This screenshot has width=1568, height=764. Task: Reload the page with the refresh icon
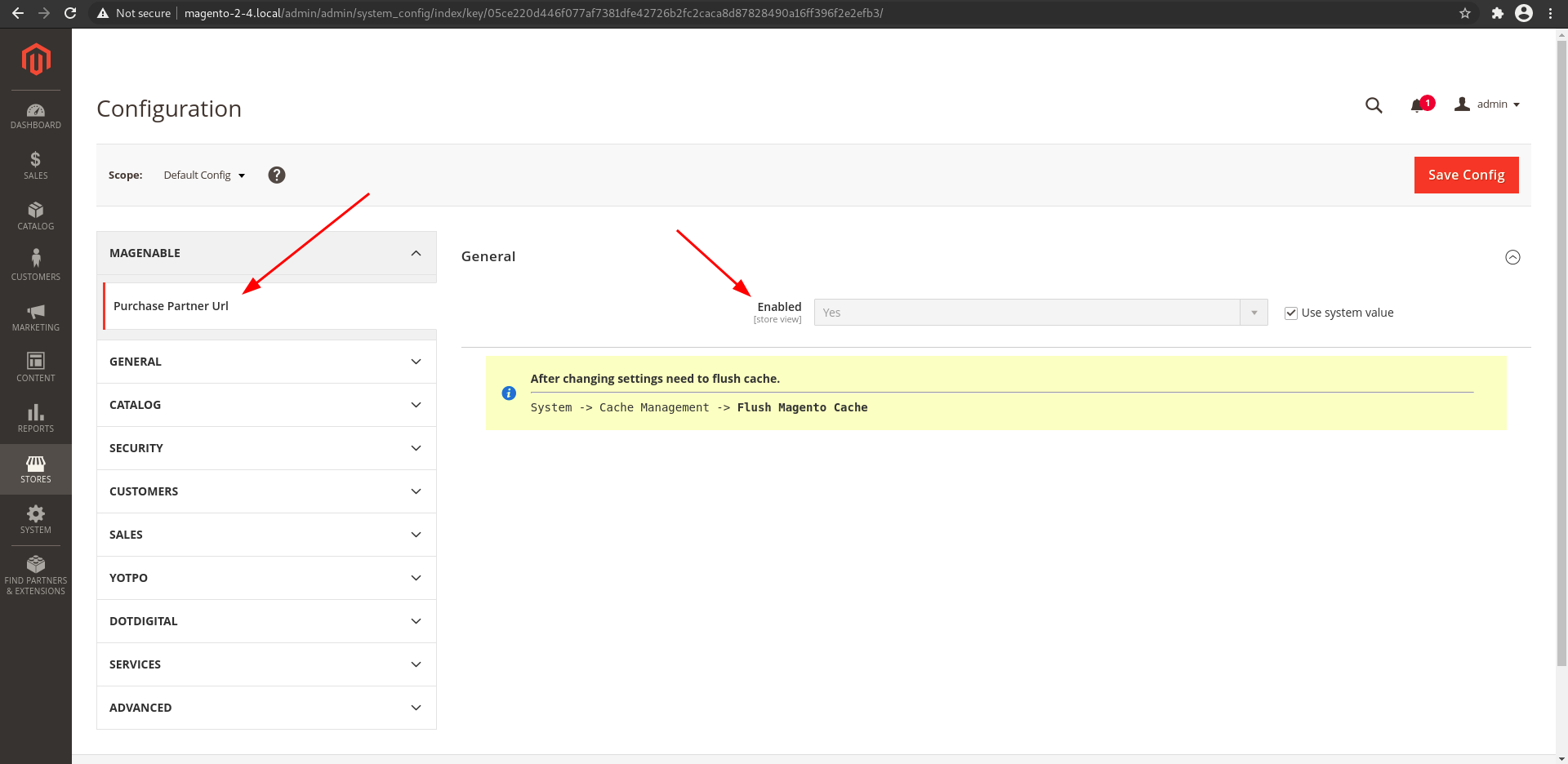coord(70,13)
